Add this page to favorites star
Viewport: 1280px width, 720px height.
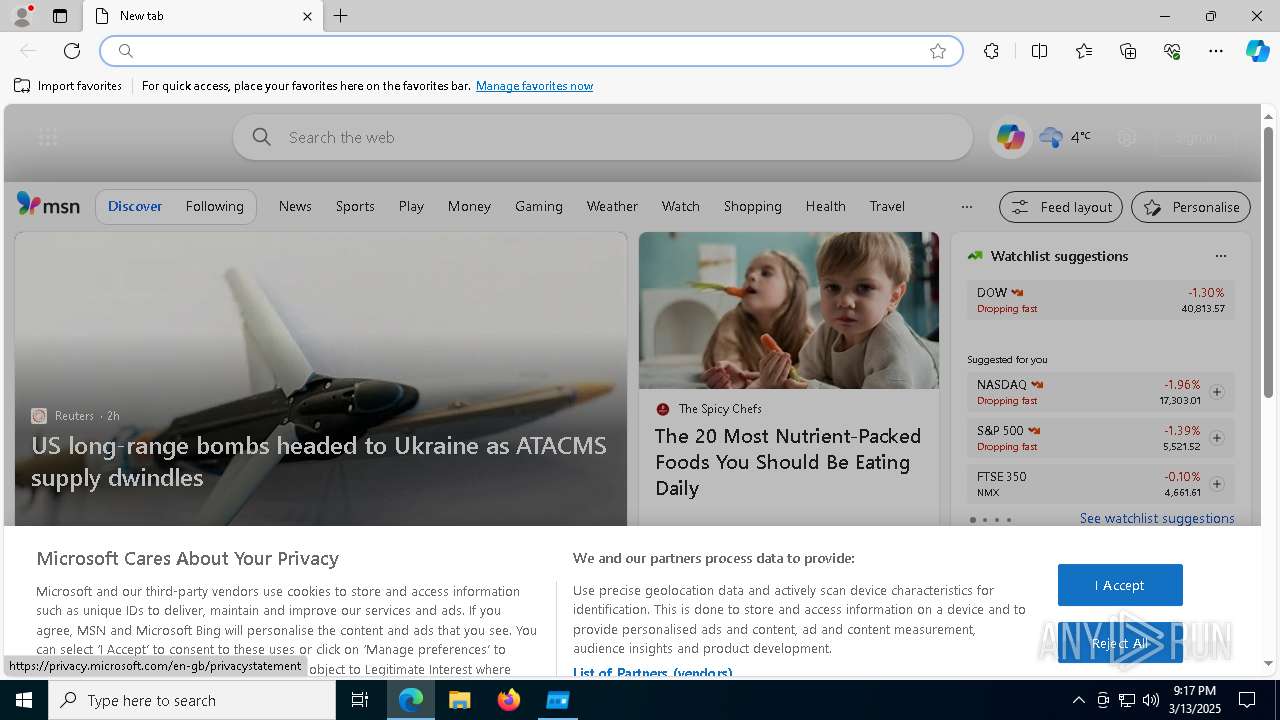point(938,51)
